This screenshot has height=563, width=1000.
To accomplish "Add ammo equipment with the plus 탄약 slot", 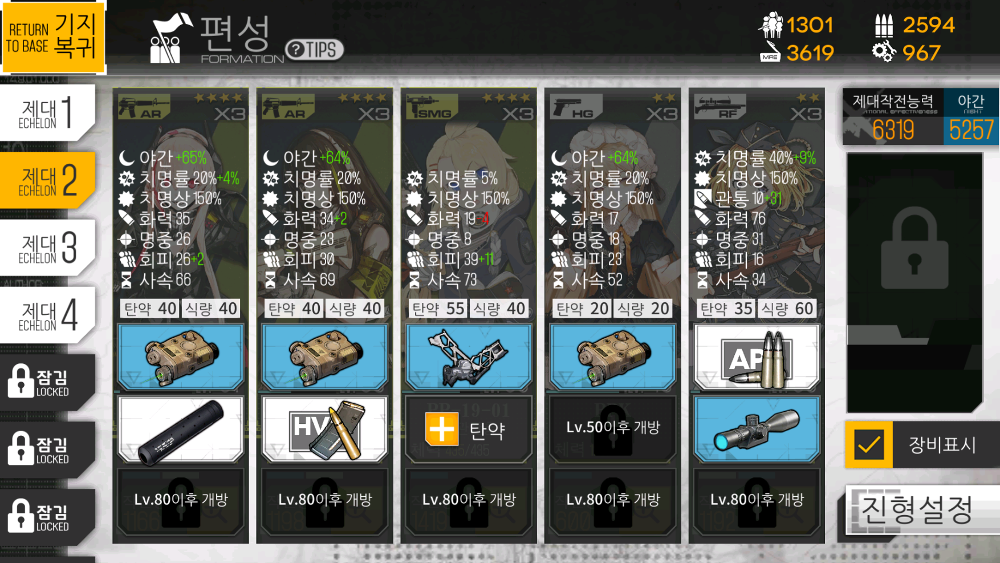I will pos(469,430).
